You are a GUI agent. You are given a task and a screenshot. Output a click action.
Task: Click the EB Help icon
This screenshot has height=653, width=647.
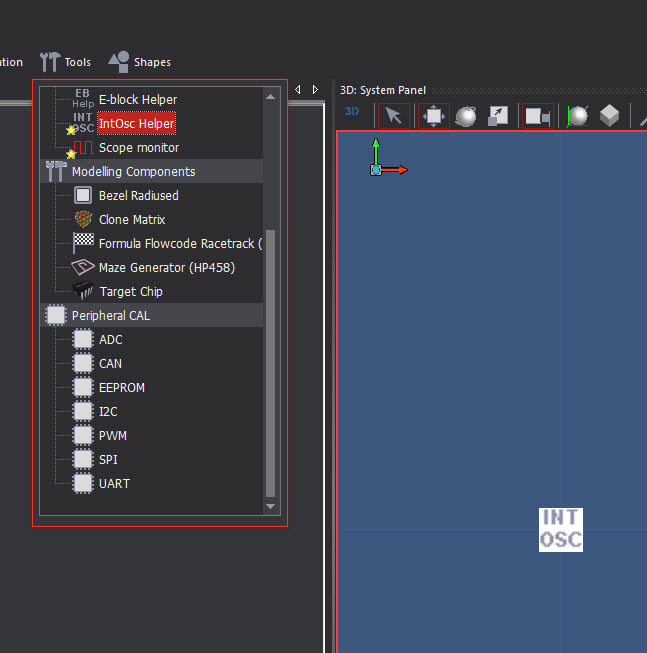(83, 99)
